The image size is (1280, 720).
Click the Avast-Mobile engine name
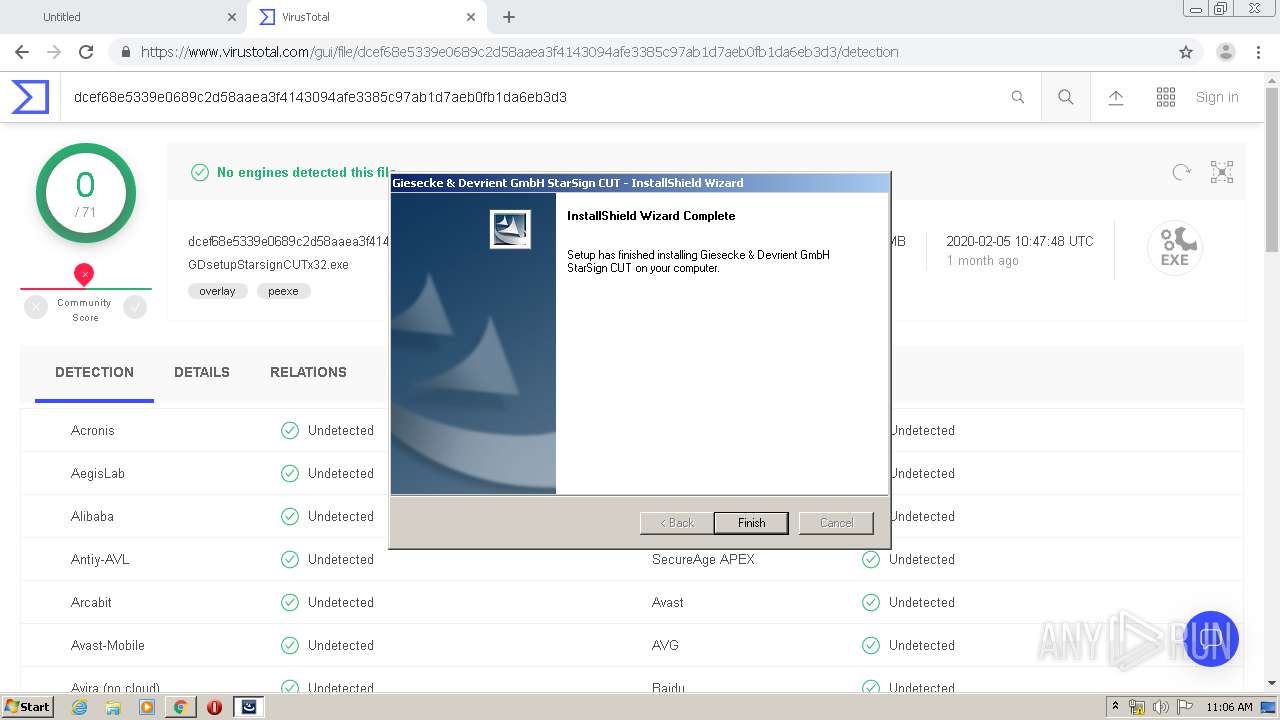107,645
